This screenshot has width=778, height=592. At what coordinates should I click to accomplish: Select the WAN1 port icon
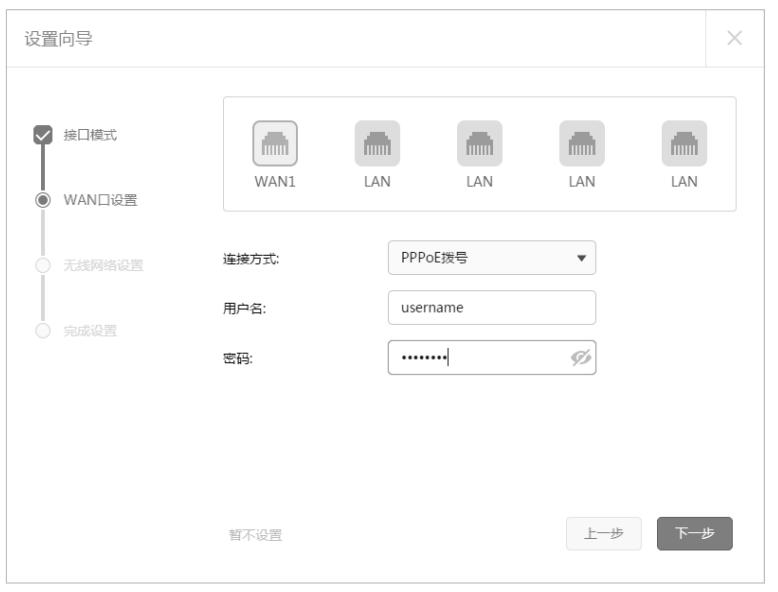click(275, 144)
